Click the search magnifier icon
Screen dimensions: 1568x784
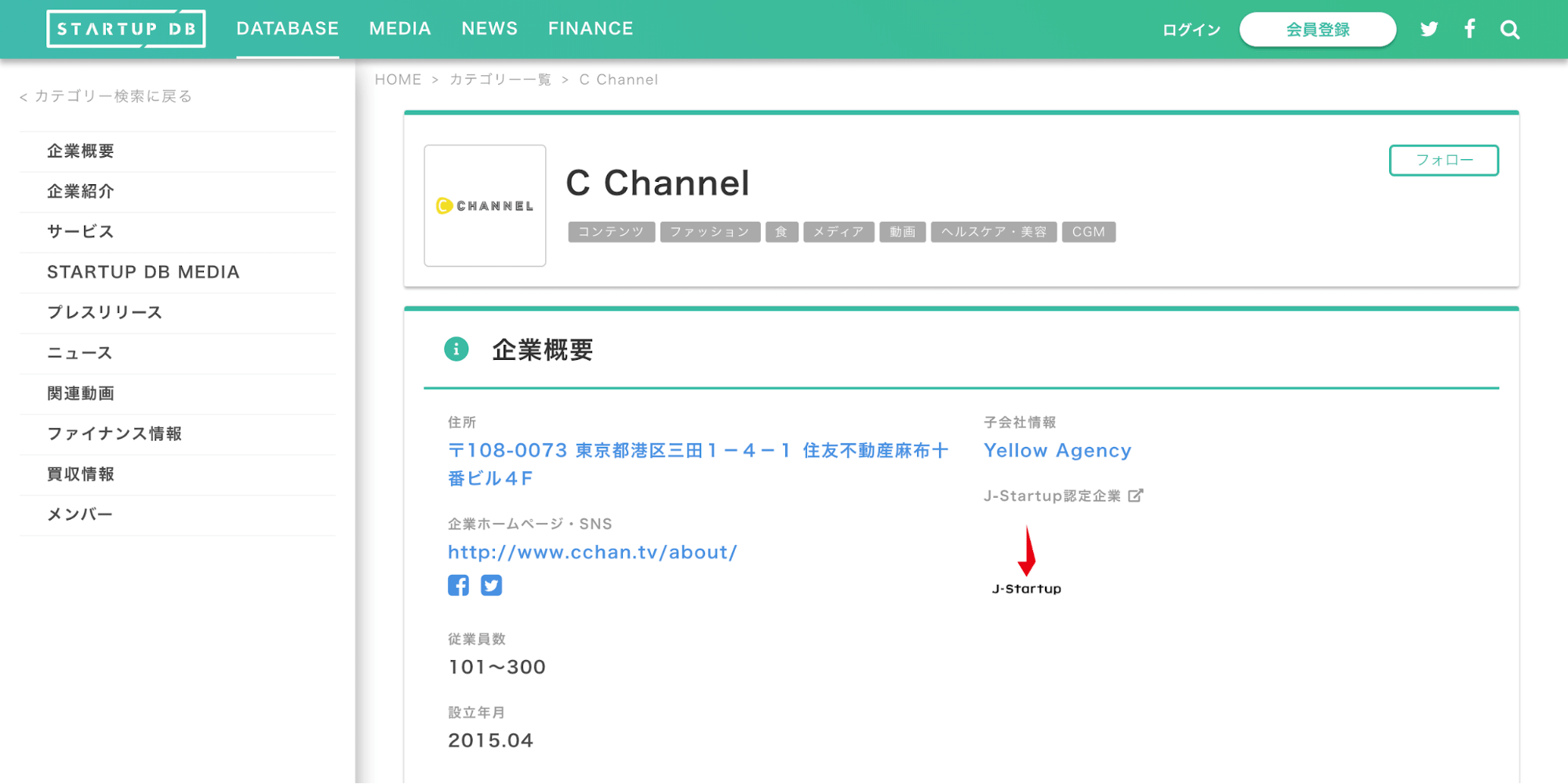tap(1510, 30)
